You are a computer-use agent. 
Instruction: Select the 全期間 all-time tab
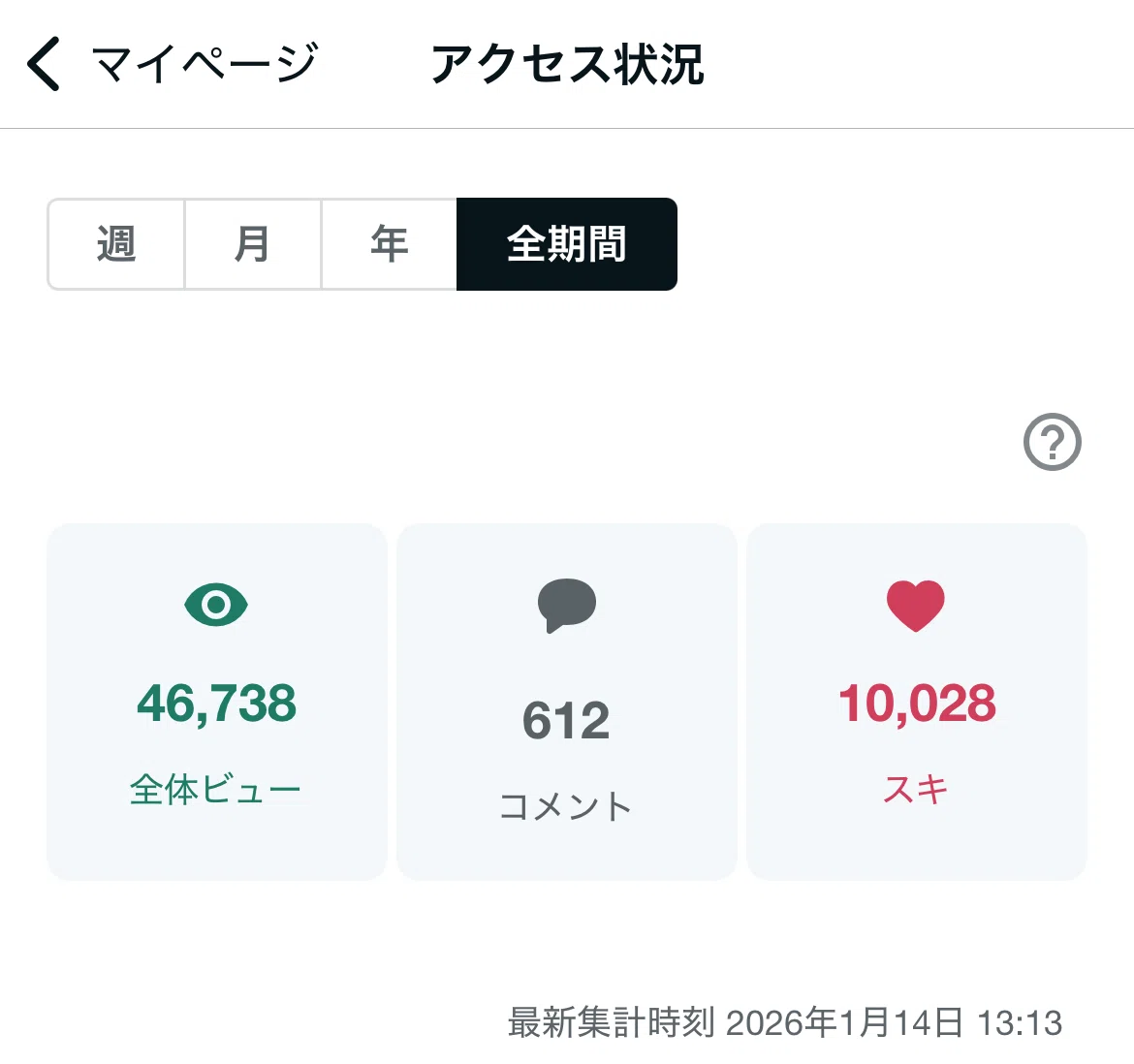(567, 244)
